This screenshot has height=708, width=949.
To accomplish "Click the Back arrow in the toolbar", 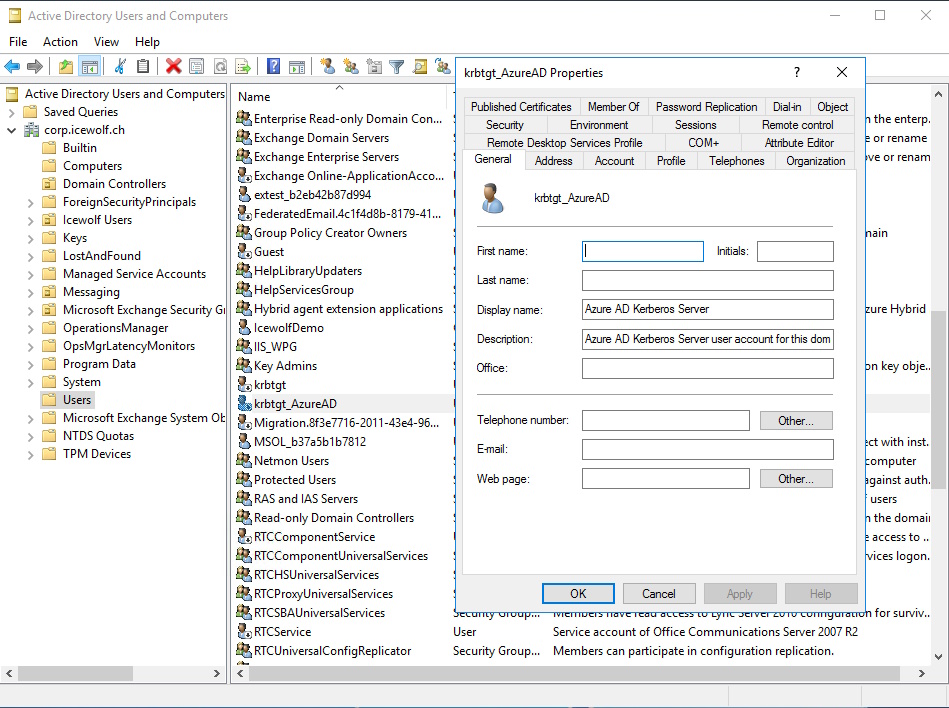I will [12, 66].
